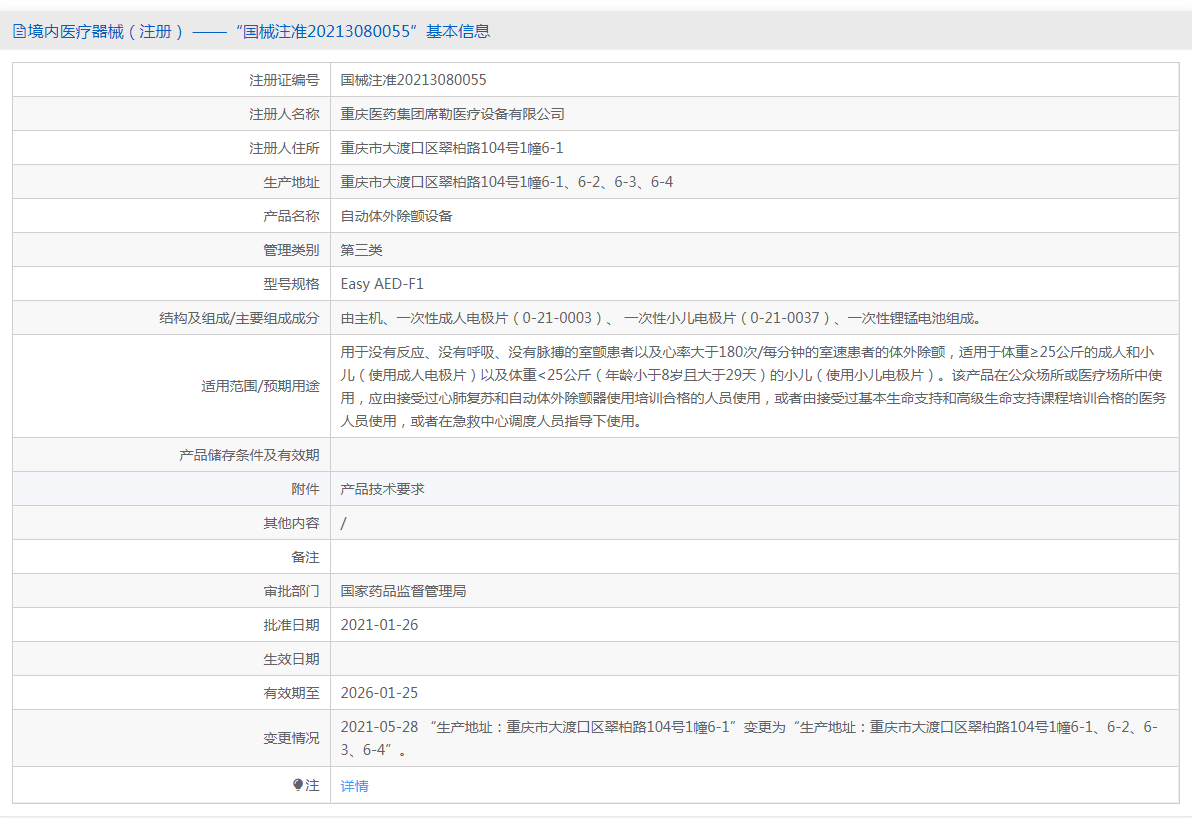
Task: Click the empty 产品储存条件及有效期 value cell
Action: pyautogui.click(x=754, y=455)
